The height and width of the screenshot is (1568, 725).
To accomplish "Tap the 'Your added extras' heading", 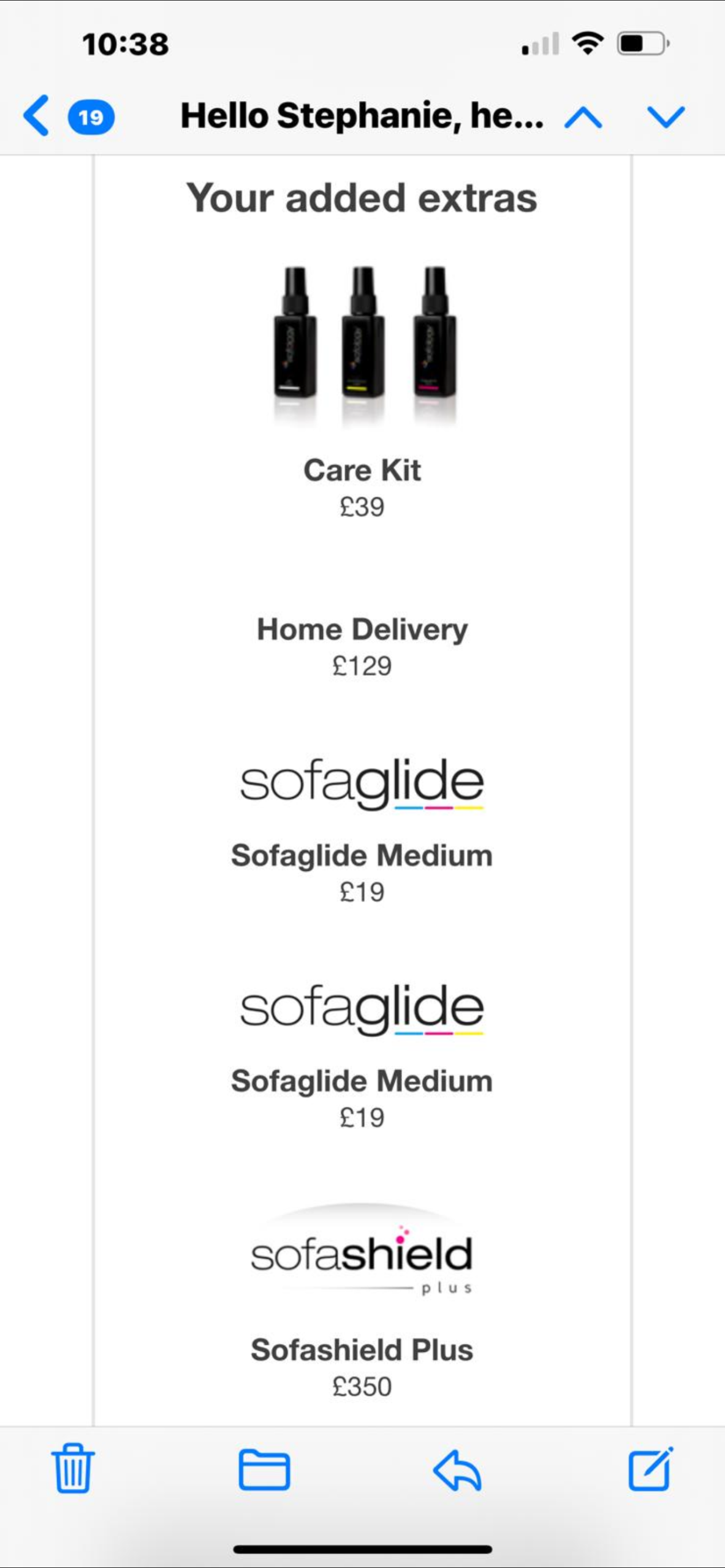I will pos(362,198).
